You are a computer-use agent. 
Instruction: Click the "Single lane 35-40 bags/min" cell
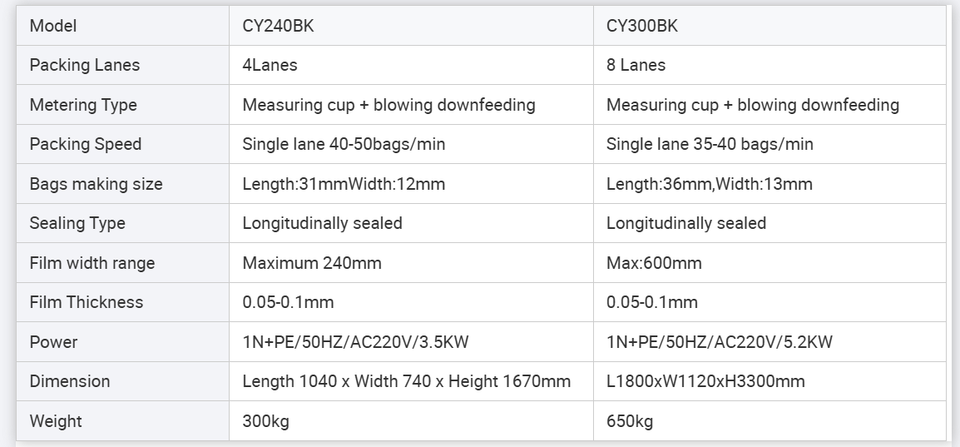[x=710, y=144]
